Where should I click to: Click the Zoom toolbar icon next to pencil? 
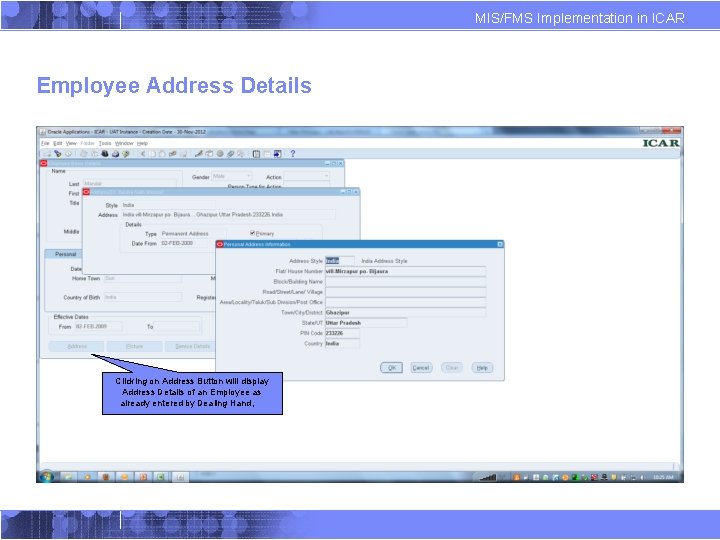209,154
